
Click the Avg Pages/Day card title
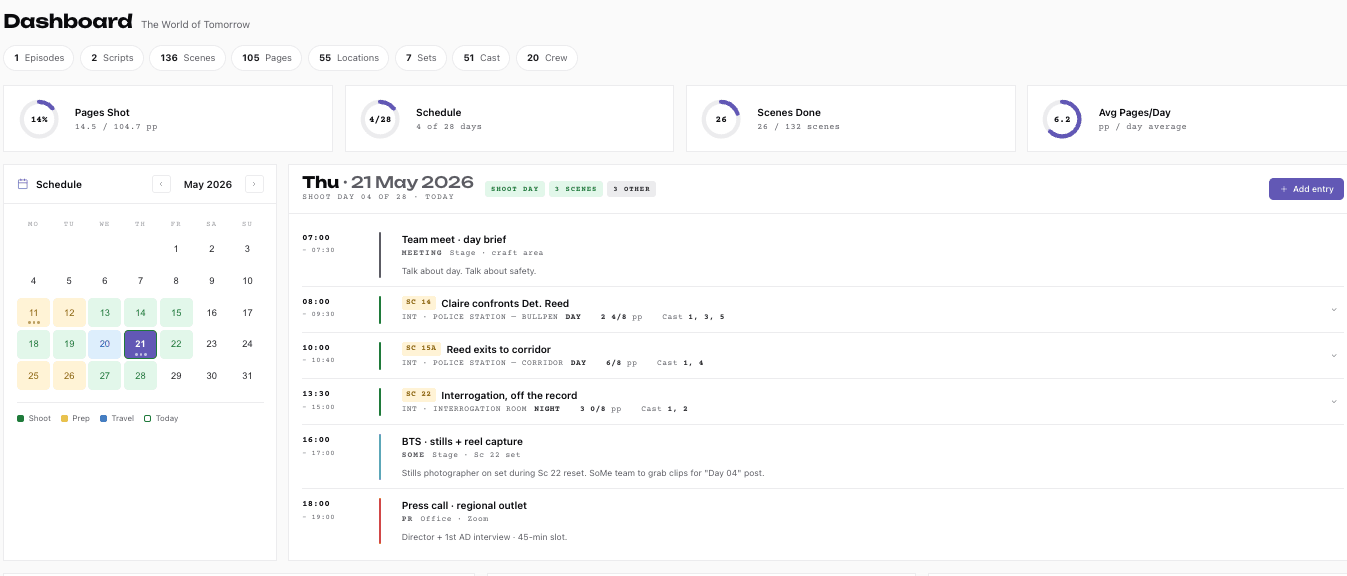point(1135,112)
